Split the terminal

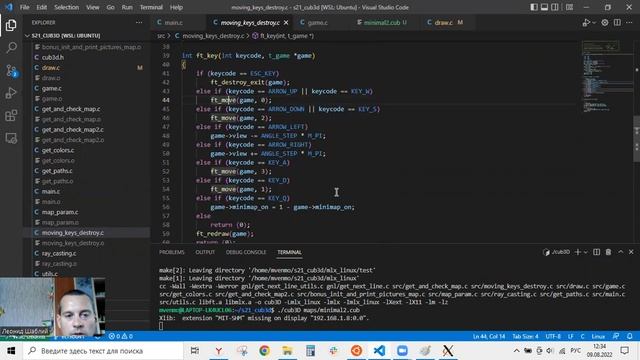596,252
